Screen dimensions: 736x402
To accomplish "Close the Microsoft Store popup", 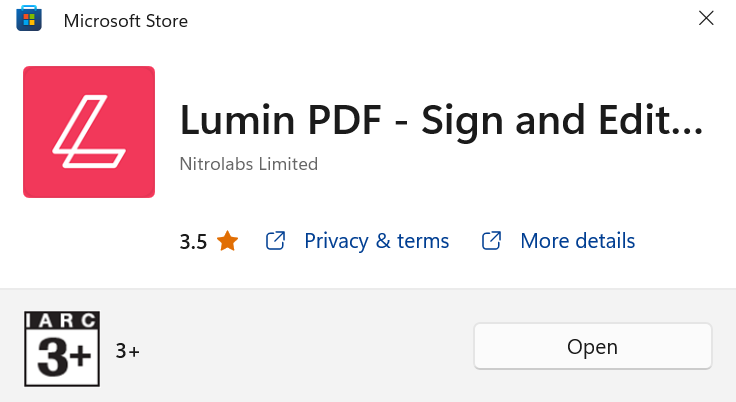I will (706, 18).
